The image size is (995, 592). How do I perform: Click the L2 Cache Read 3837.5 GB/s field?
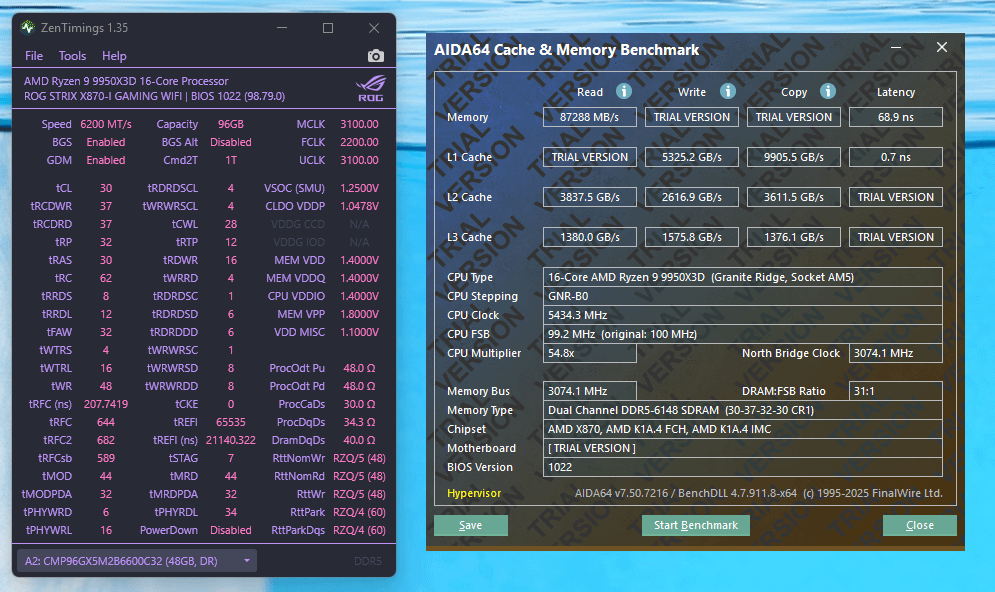(590, 197)
